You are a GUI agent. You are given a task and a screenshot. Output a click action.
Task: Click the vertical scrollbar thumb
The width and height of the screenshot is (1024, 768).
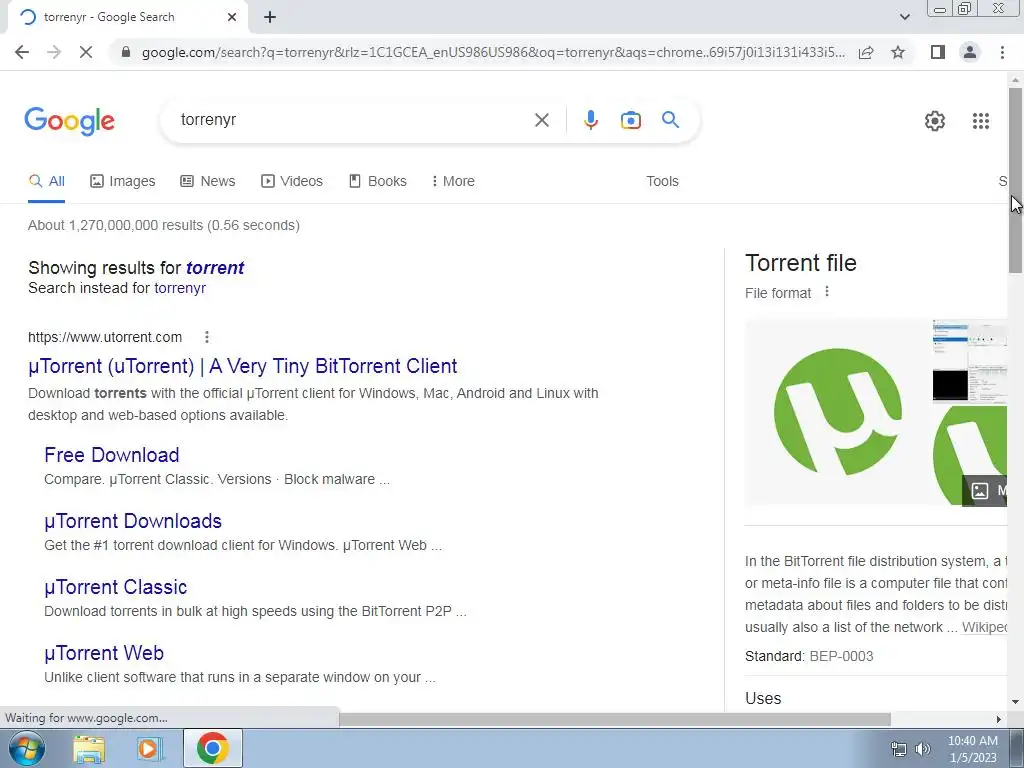click(1015, 180)
